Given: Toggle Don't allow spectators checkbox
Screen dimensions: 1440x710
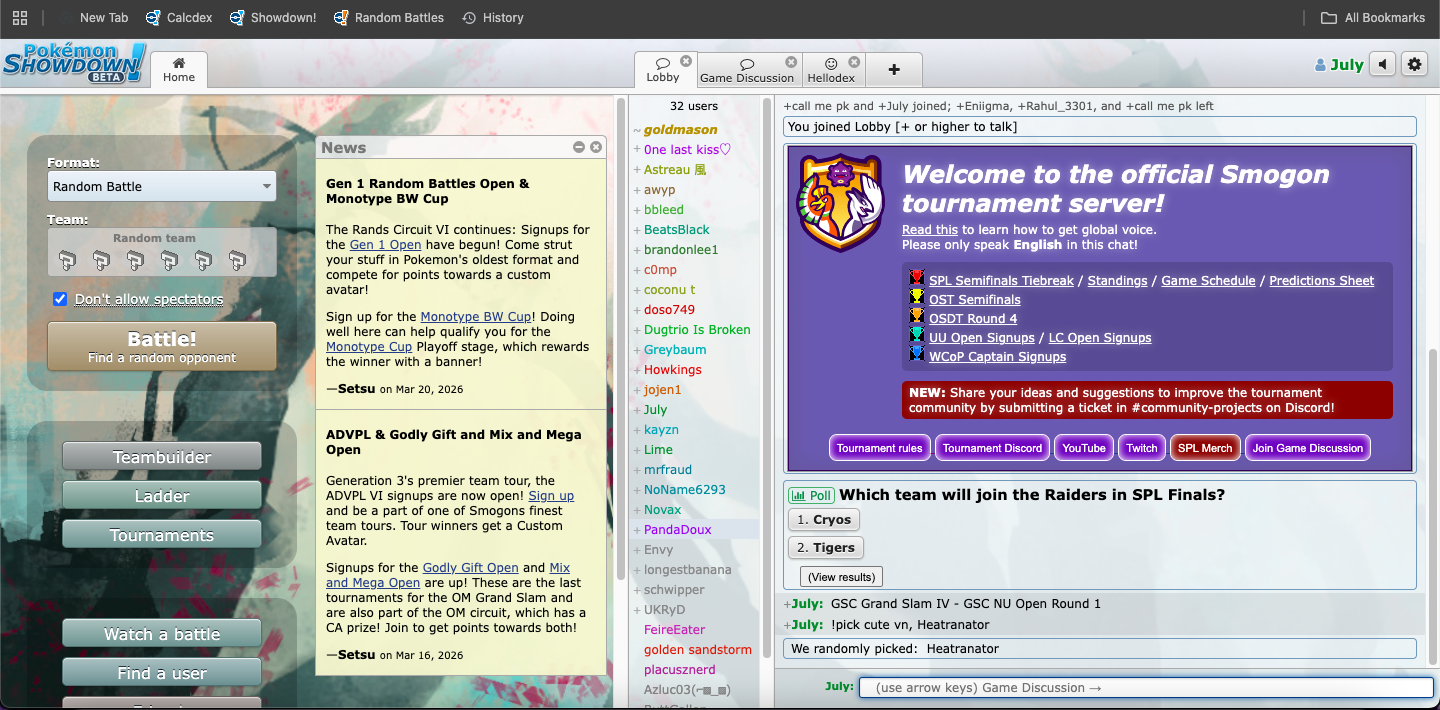Looking at the screenshot, I should point(60,299).
